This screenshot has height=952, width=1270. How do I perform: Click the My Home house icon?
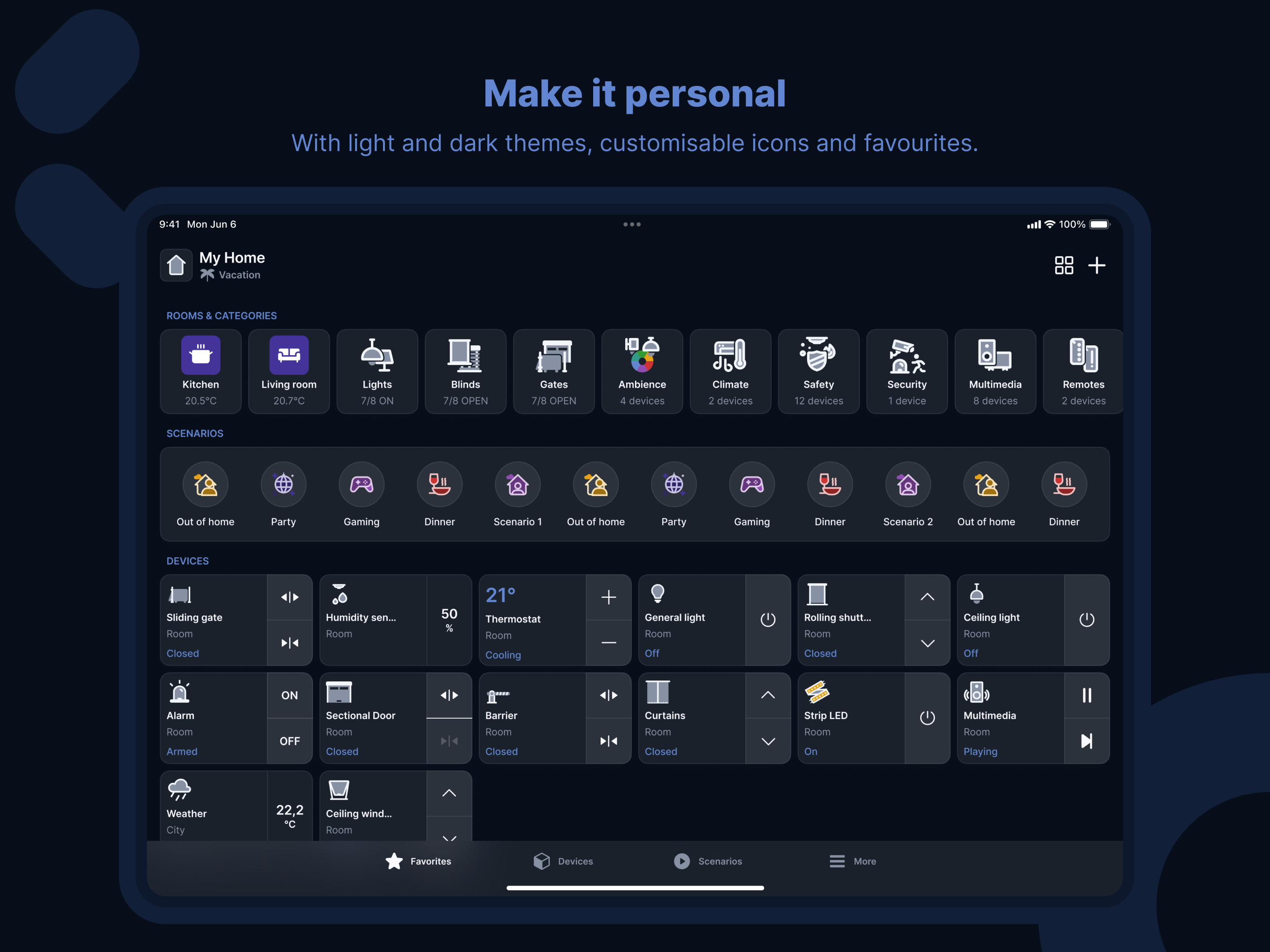176,265
